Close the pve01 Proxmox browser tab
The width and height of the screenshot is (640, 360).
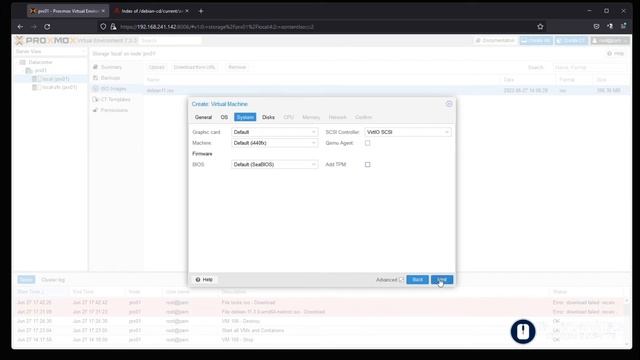pyautogui.click(x=103, y=11)
